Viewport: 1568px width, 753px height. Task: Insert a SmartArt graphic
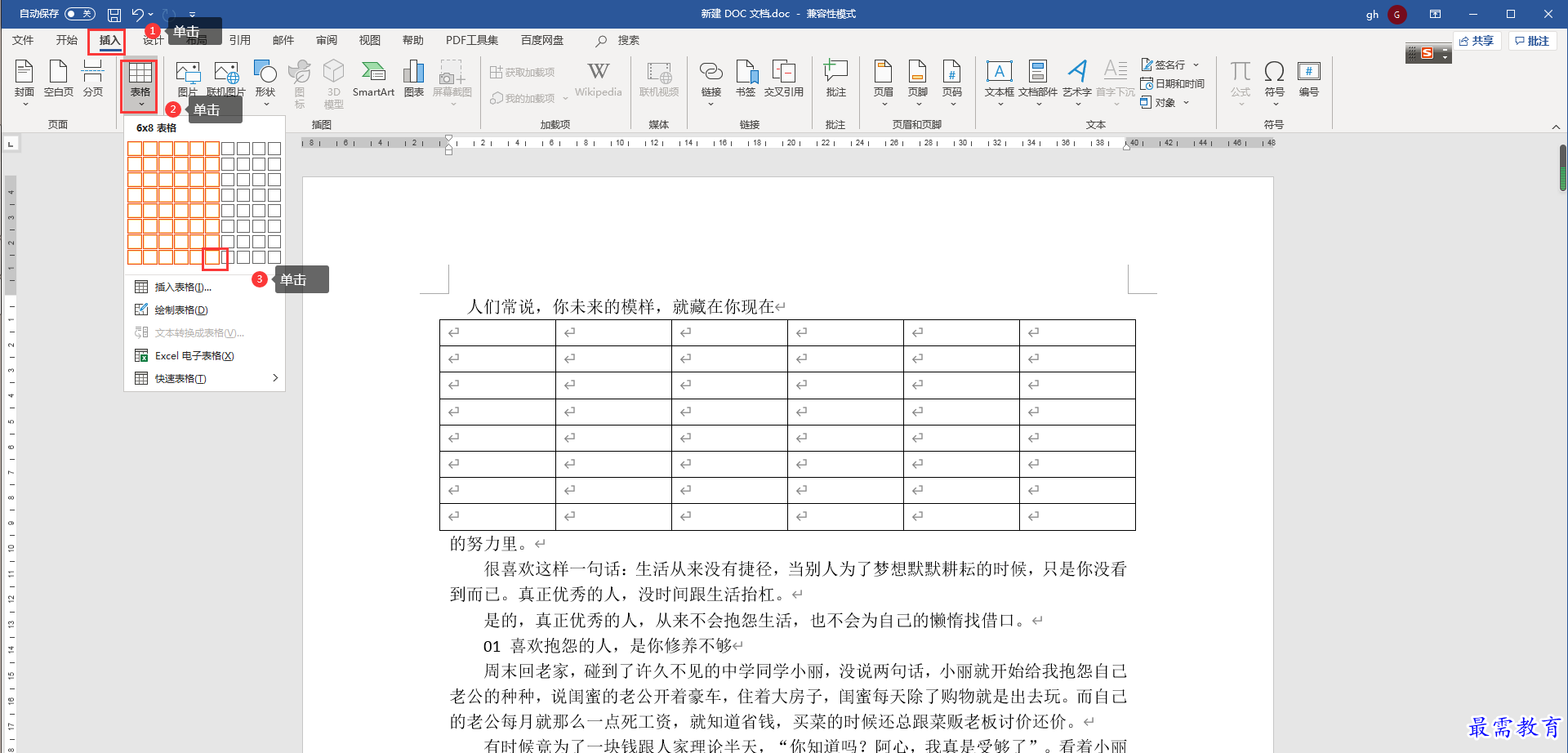373,80
